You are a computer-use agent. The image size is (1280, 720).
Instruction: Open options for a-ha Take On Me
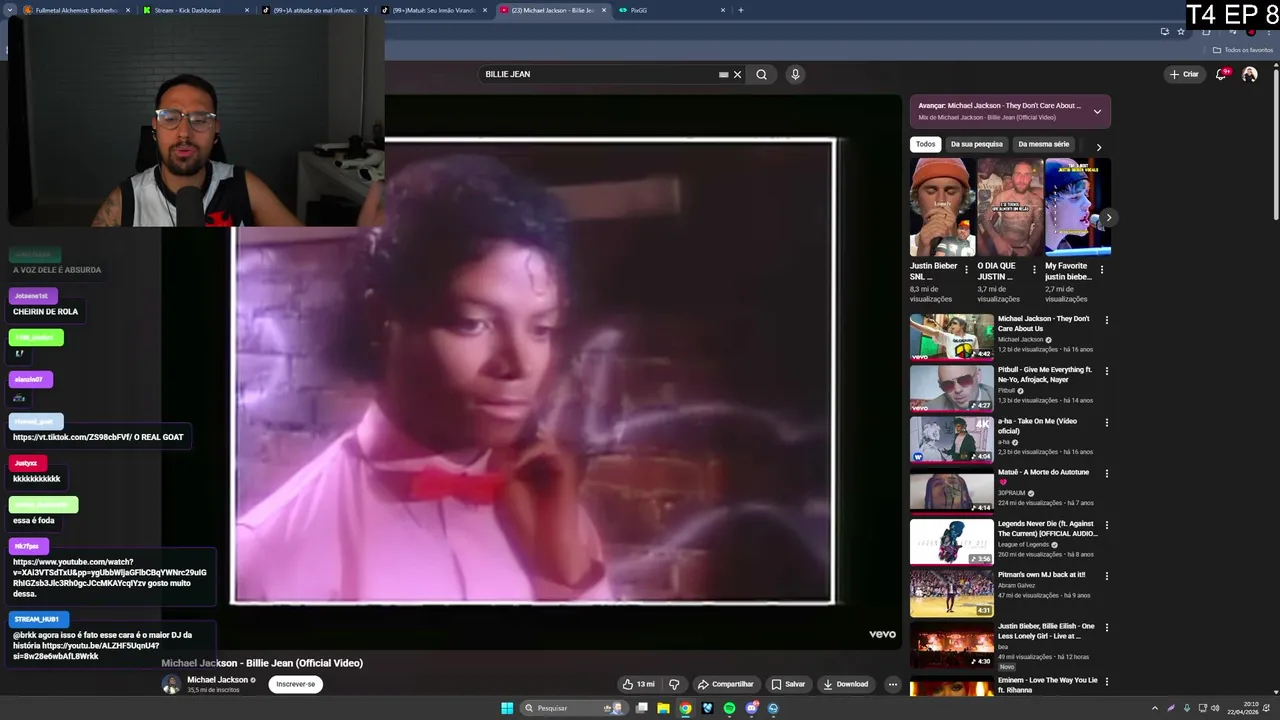click(x=1106, y=422)
